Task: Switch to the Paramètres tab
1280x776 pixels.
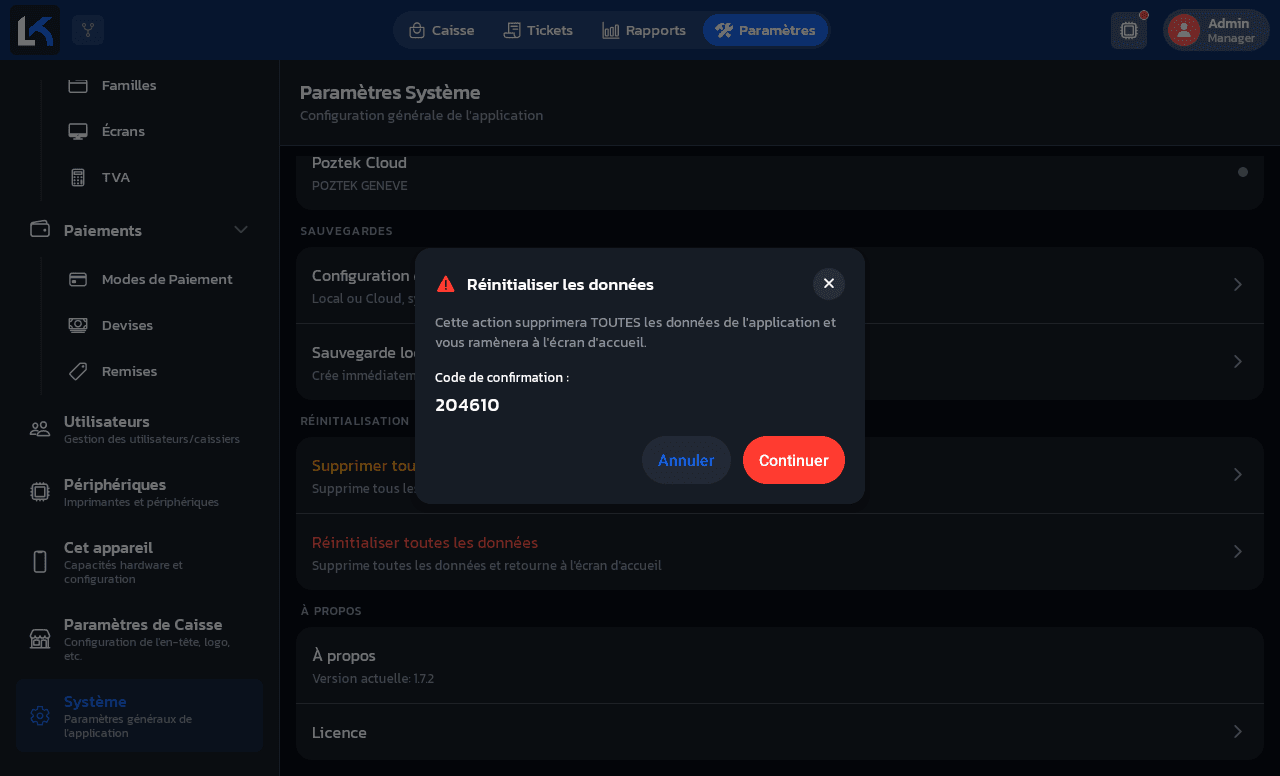Action: click(765, 30)
